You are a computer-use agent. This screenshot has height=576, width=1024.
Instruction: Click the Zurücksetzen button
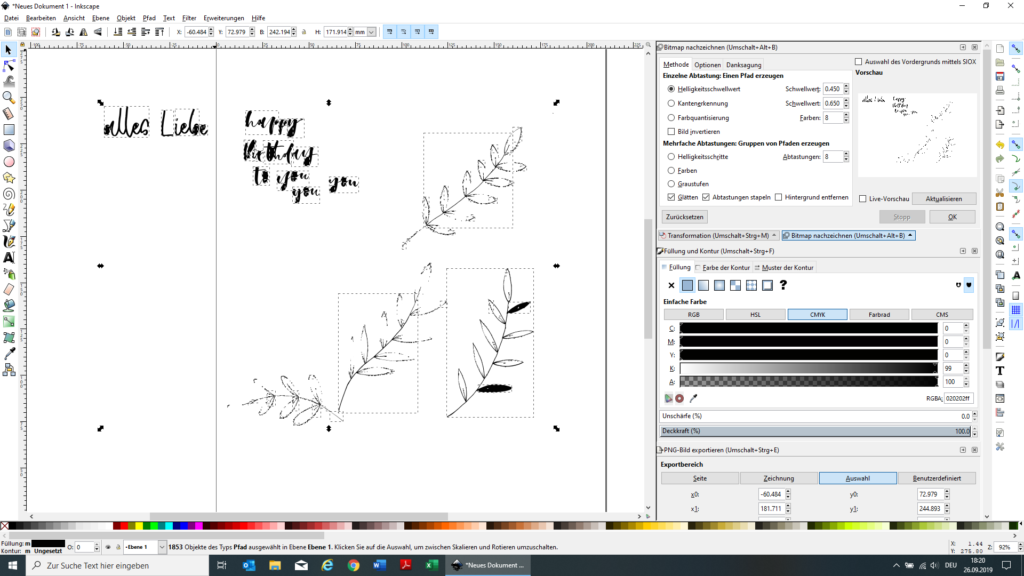685,217
